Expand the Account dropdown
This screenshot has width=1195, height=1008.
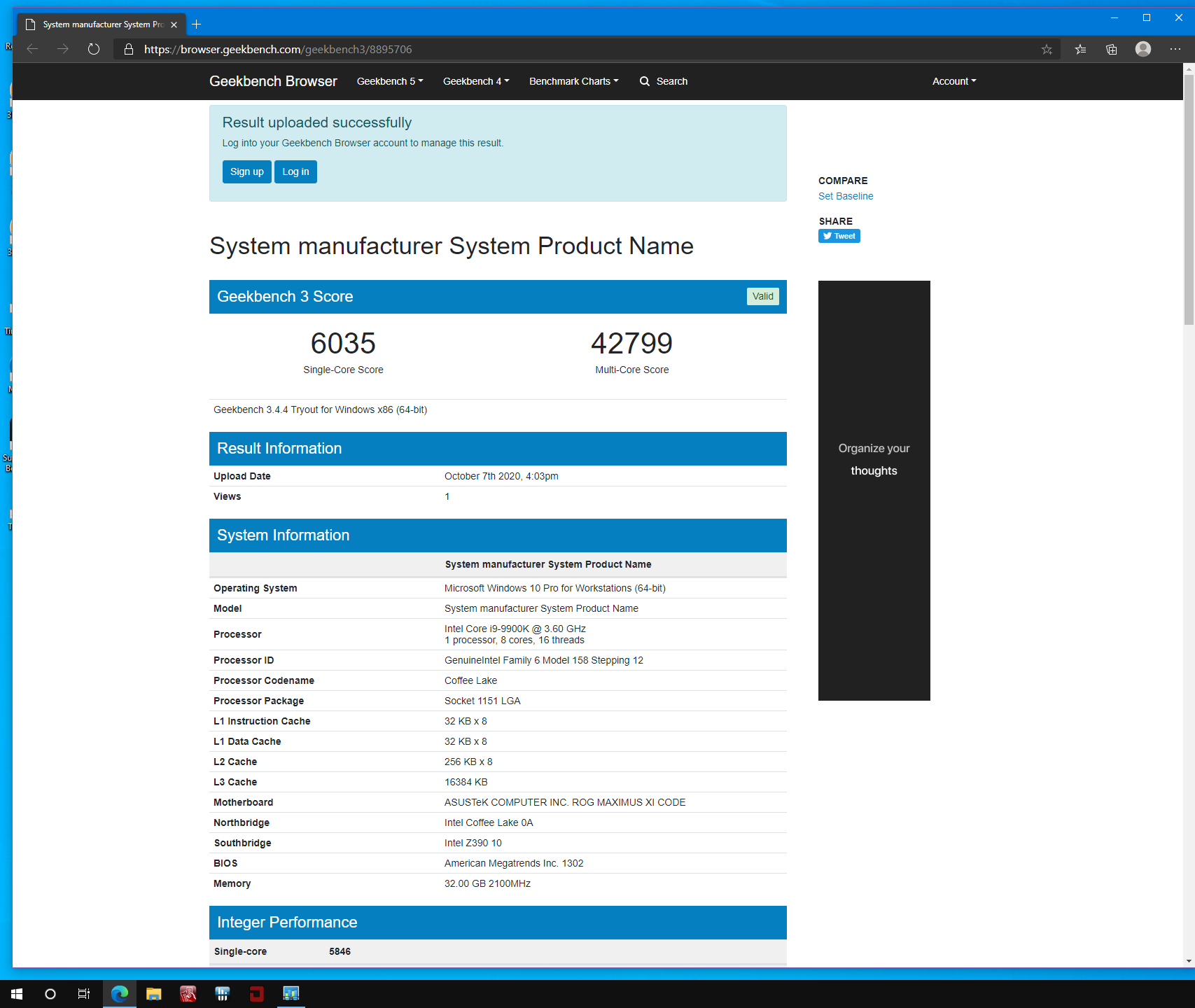pyautogui.click(x=954, y=81)
